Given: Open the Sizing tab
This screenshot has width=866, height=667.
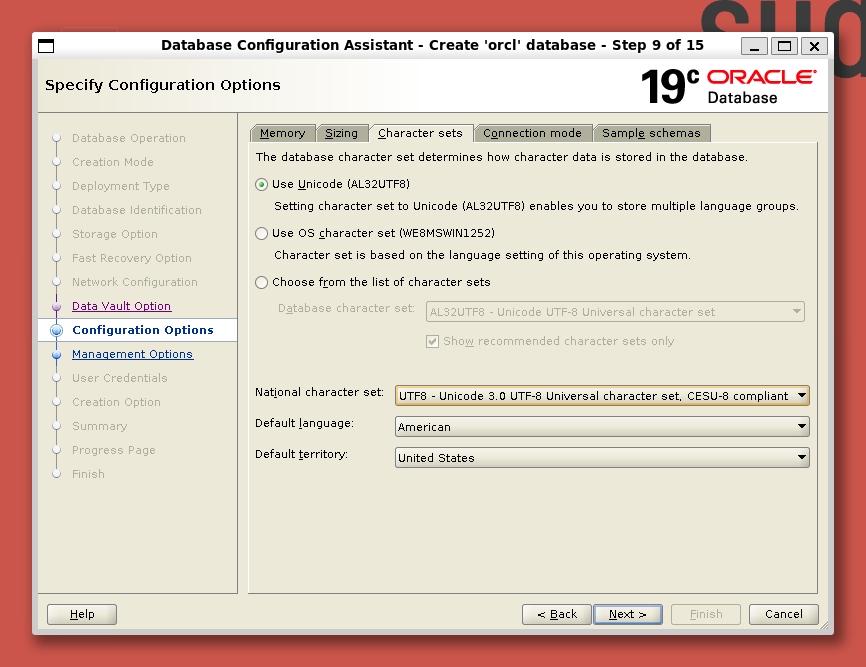Looking at the screenshot, I should pyautogui.click(x=341, y=133).
